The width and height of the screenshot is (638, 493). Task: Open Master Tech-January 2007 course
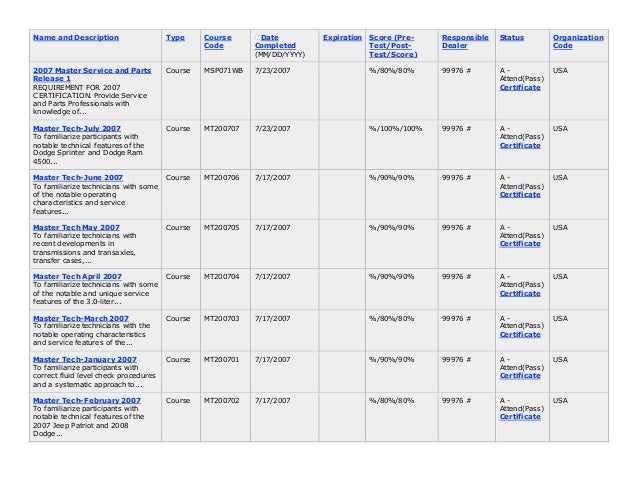click(85, 360)
